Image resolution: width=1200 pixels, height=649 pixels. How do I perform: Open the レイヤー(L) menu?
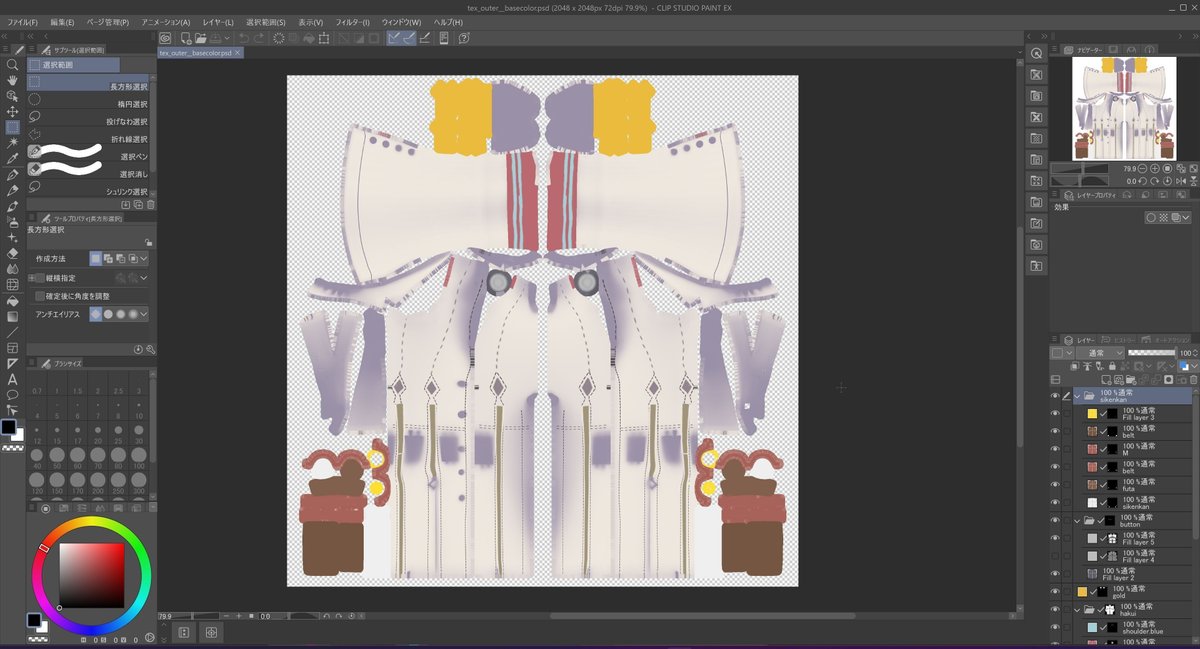(x=218, y=22)
